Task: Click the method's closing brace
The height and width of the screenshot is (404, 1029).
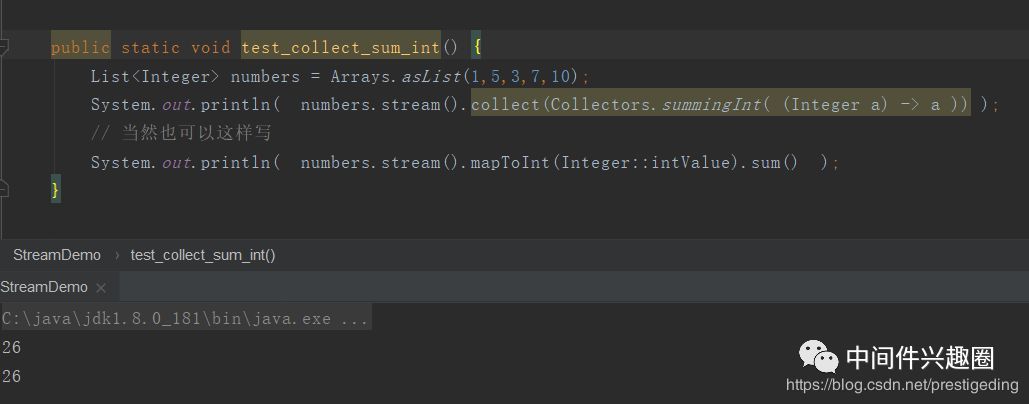Action: point(56,191)
